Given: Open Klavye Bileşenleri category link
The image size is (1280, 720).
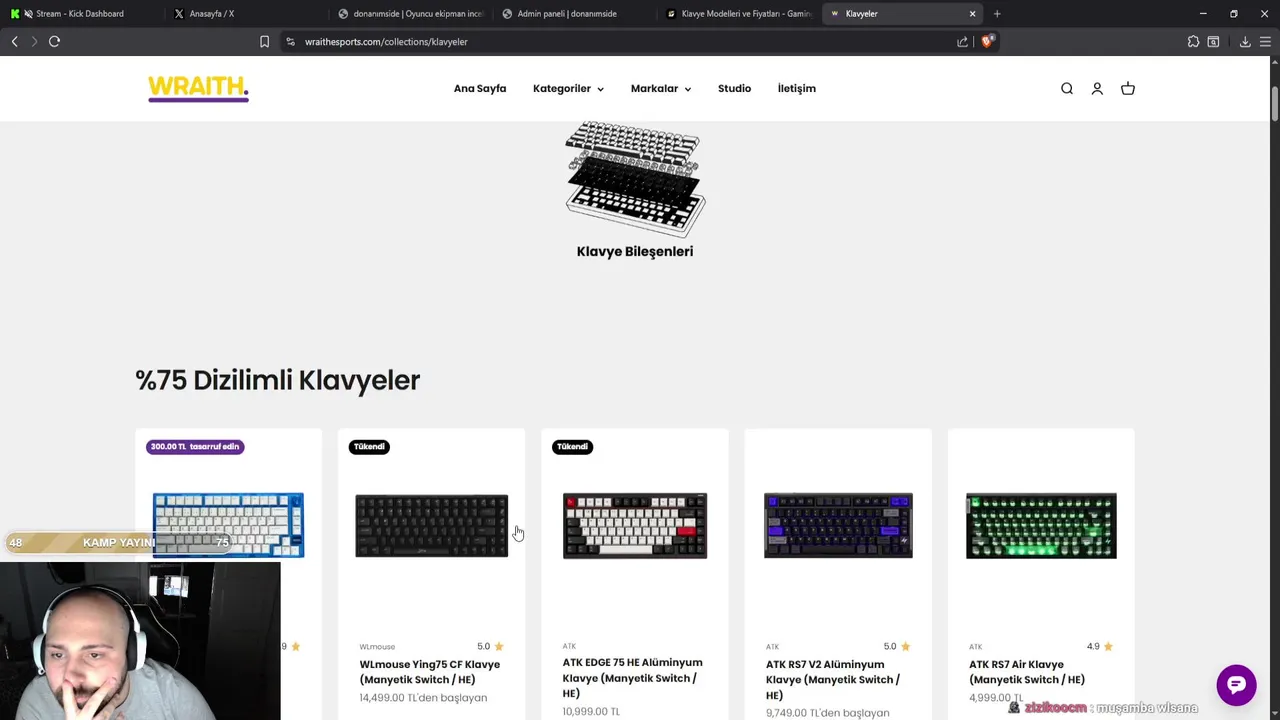Looking at the screenshot, I should tap(635, 251).
